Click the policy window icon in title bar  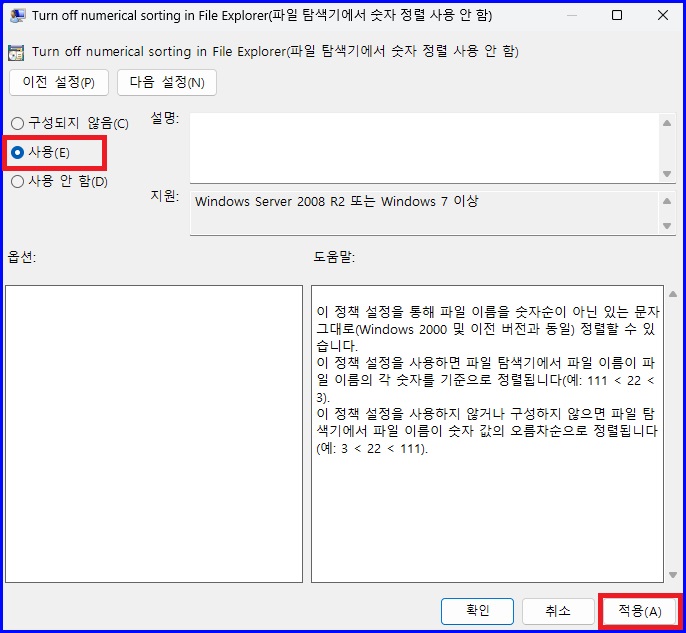[x=18, y=16]
